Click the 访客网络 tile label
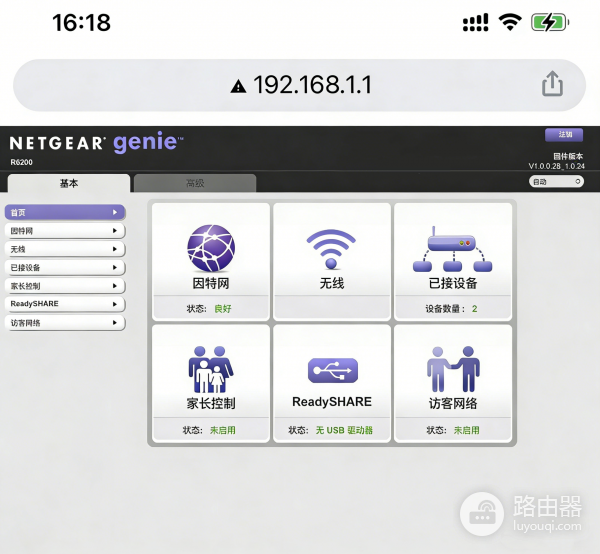 (x=453, y=403)
